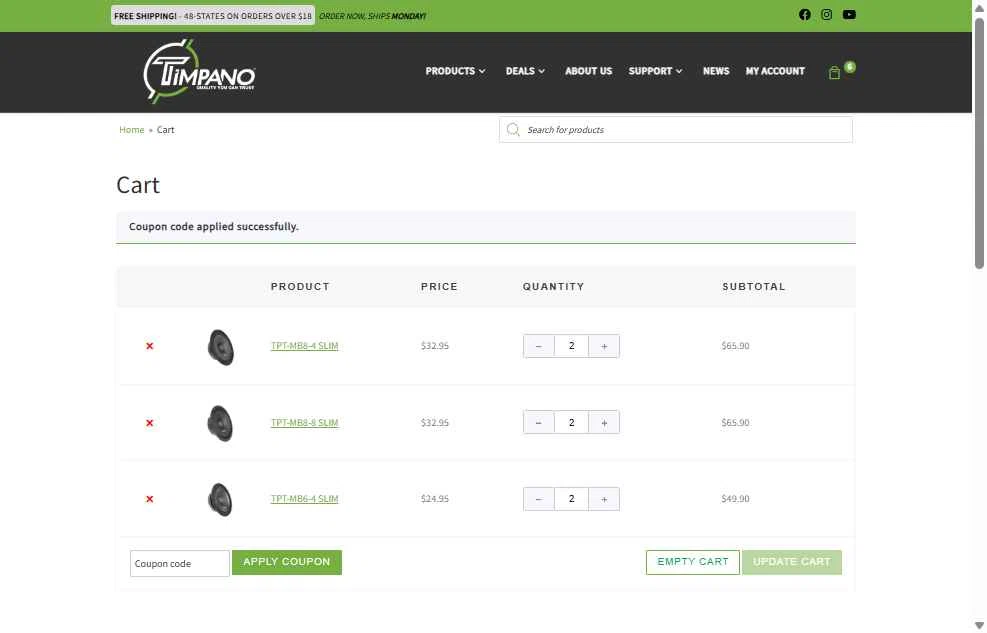Open the News page

[716, 71]
